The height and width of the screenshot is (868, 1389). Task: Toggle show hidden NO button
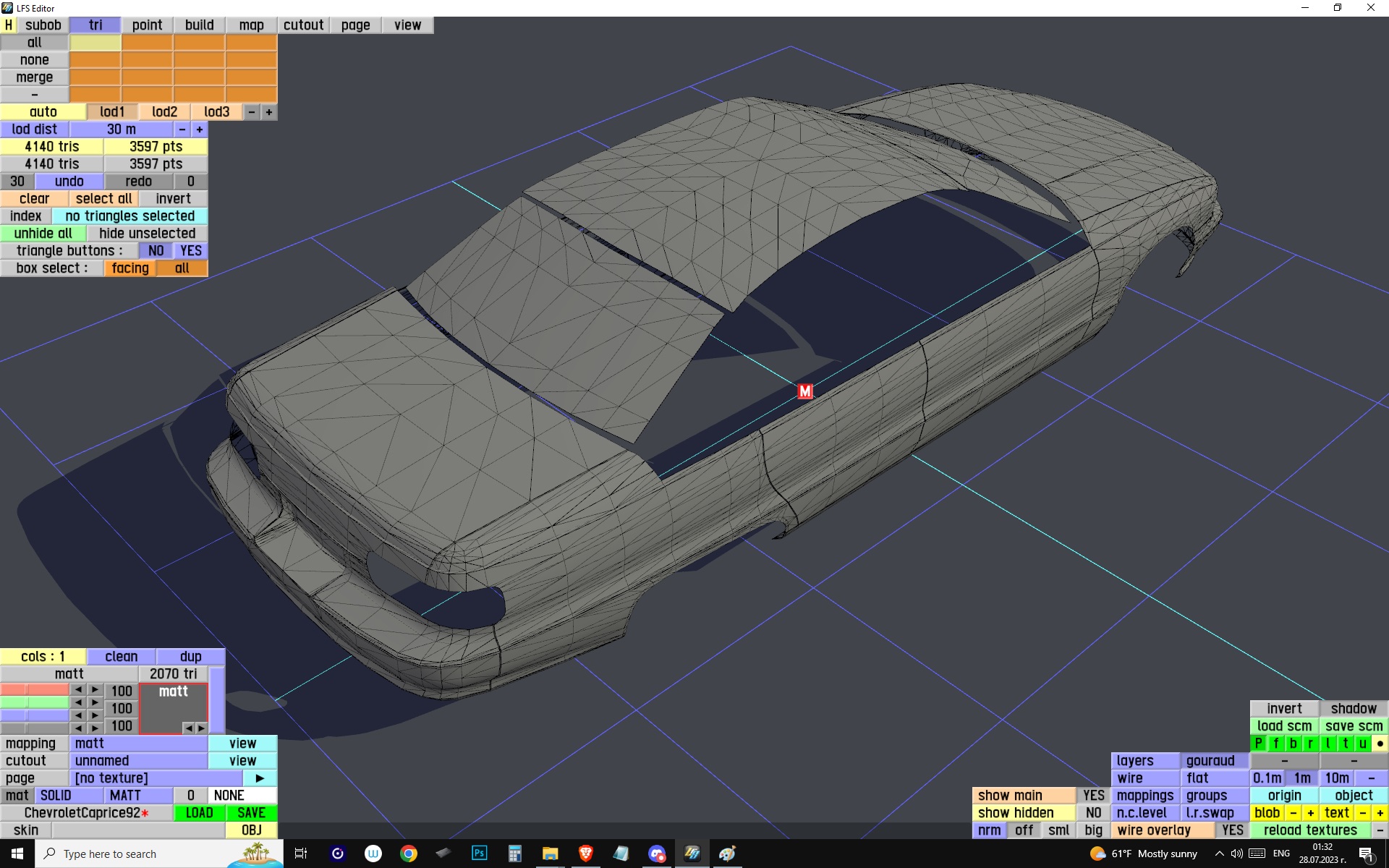pyautogui.click(x=1093, y=813)
